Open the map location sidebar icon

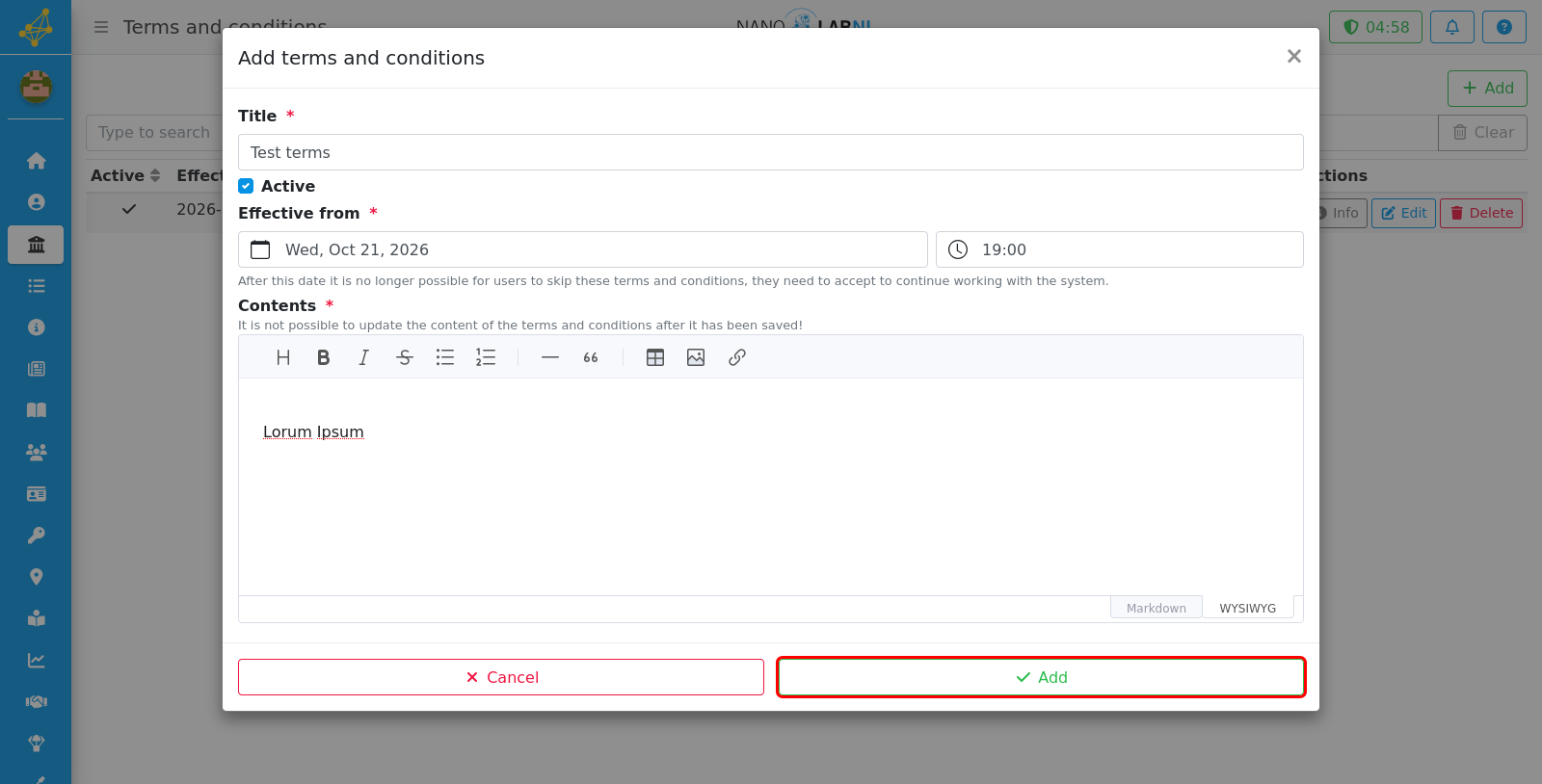[x=37, y=577]
